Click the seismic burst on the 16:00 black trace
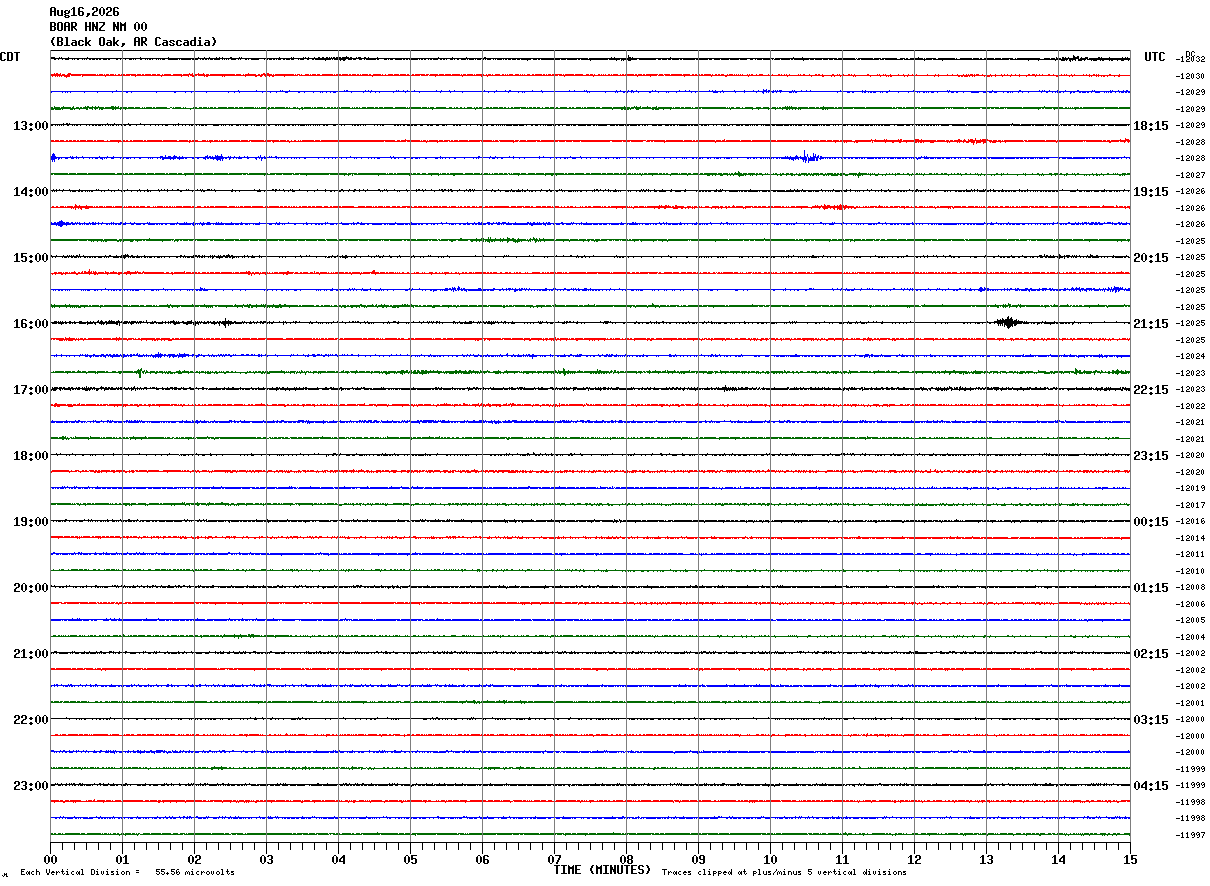1210x886 pixels. pyautogui.click(x=1007, y=322)
